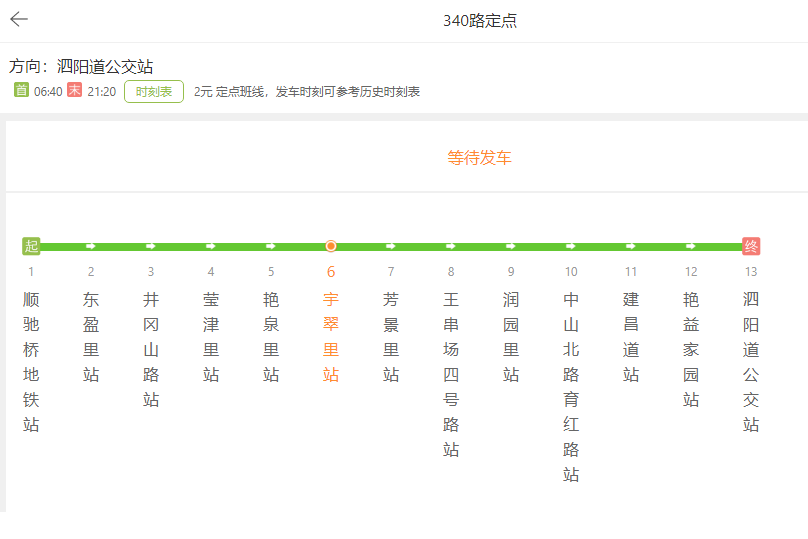Image resolution: width=808 pixels, height=539 pixels.
Task: Click orange stop number 6
Action: pos(331,272)
